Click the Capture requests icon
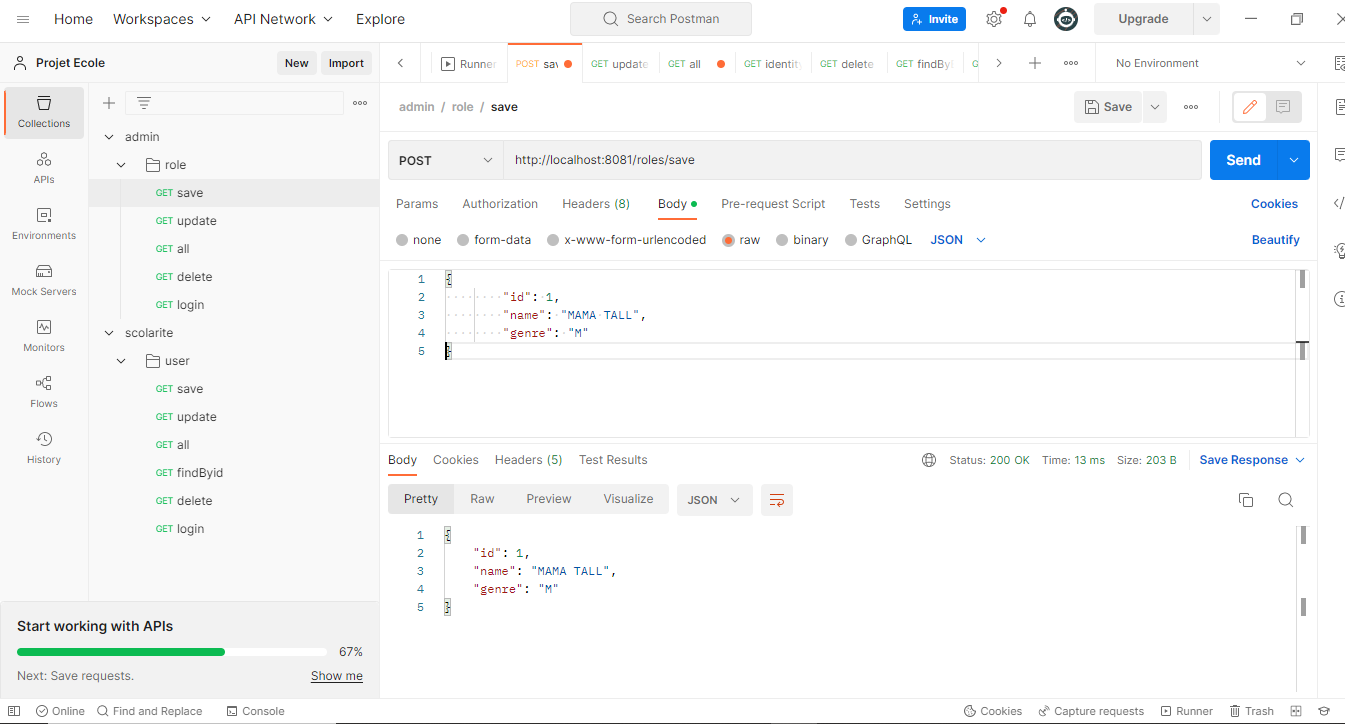This screenshot has height=724, width=1345. tap(1091, 711)
